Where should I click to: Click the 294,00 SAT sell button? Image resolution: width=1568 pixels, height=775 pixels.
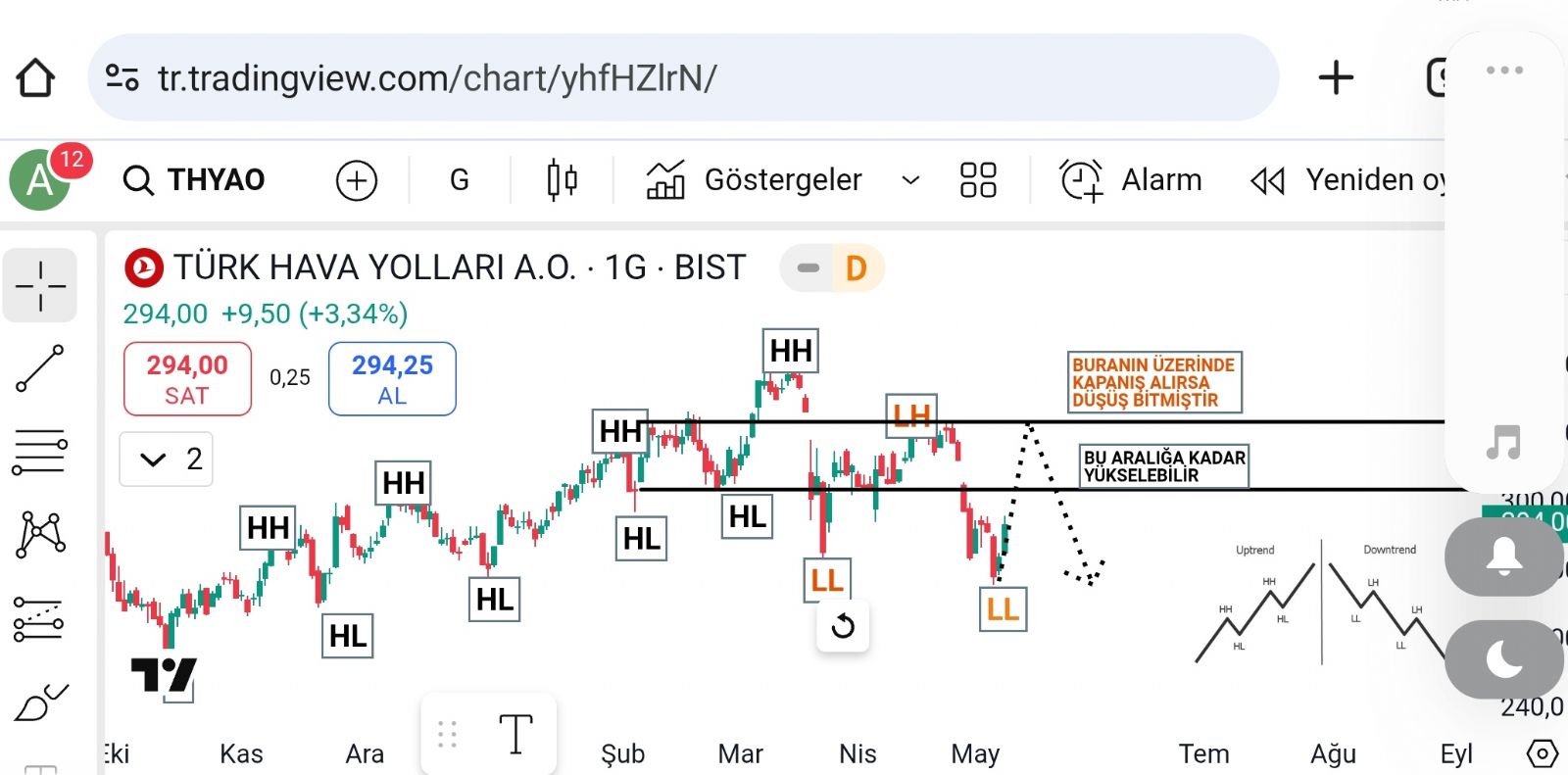[187, 379]
